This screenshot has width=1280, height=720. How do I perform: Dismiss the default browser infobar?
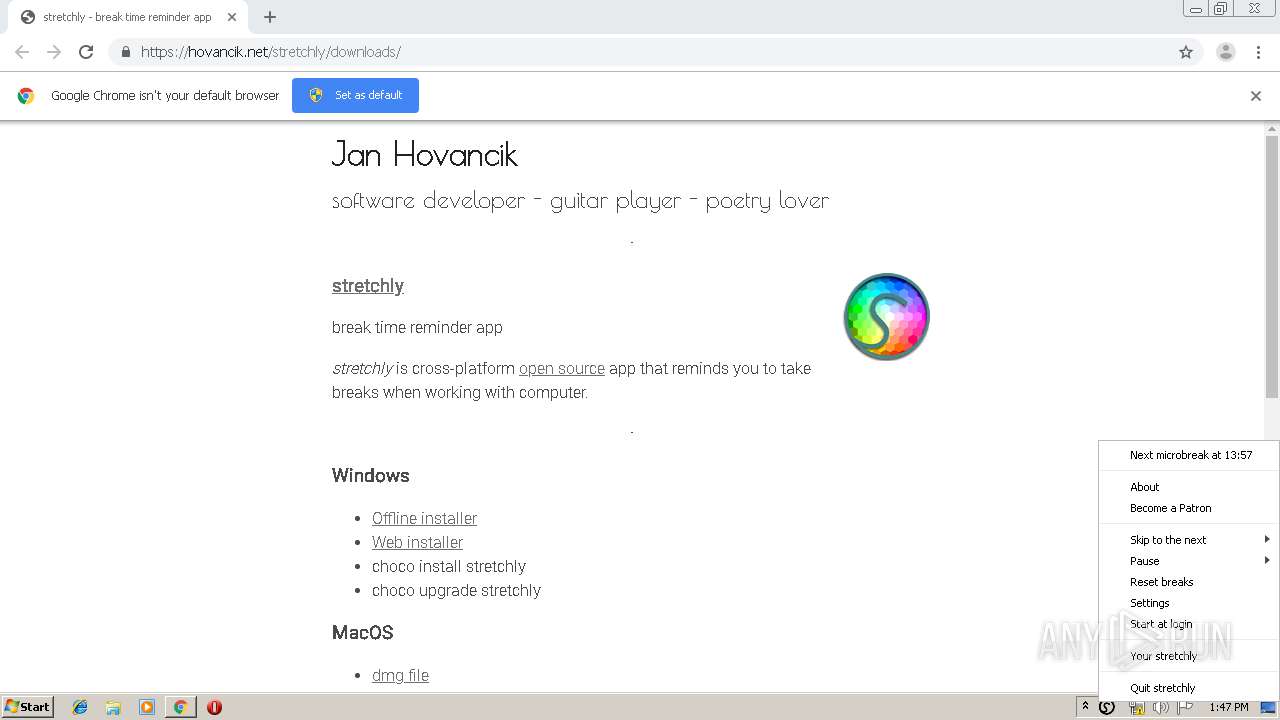[x=1256, y=96]
